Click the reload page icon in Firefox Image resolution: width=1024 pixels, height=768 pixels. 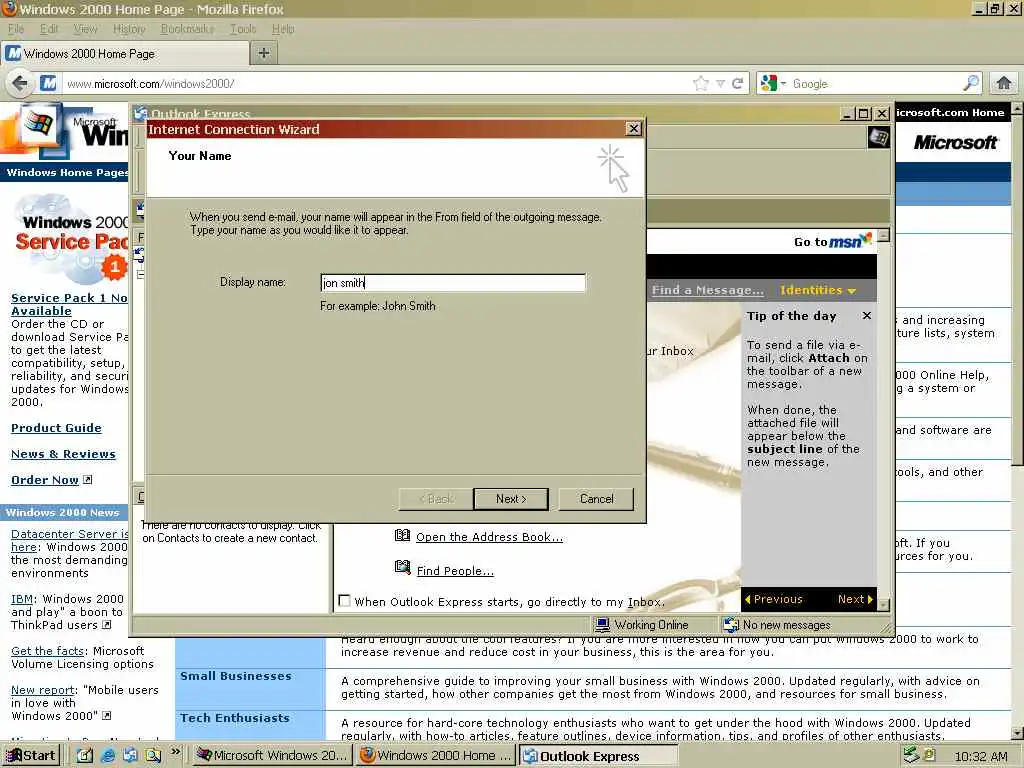pos(738,84)
